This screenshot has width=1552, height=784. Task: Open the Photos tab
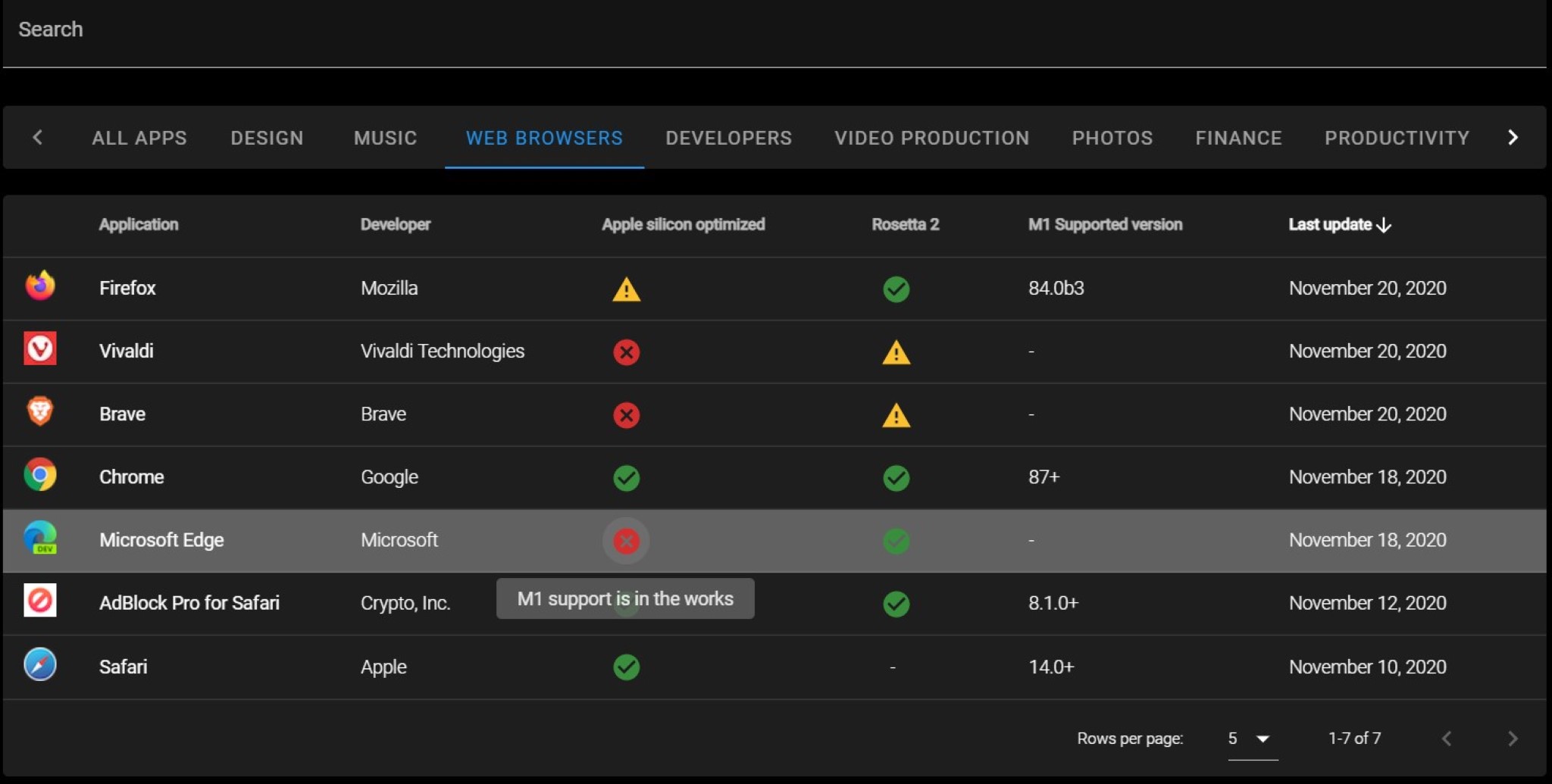[1112, 138]
